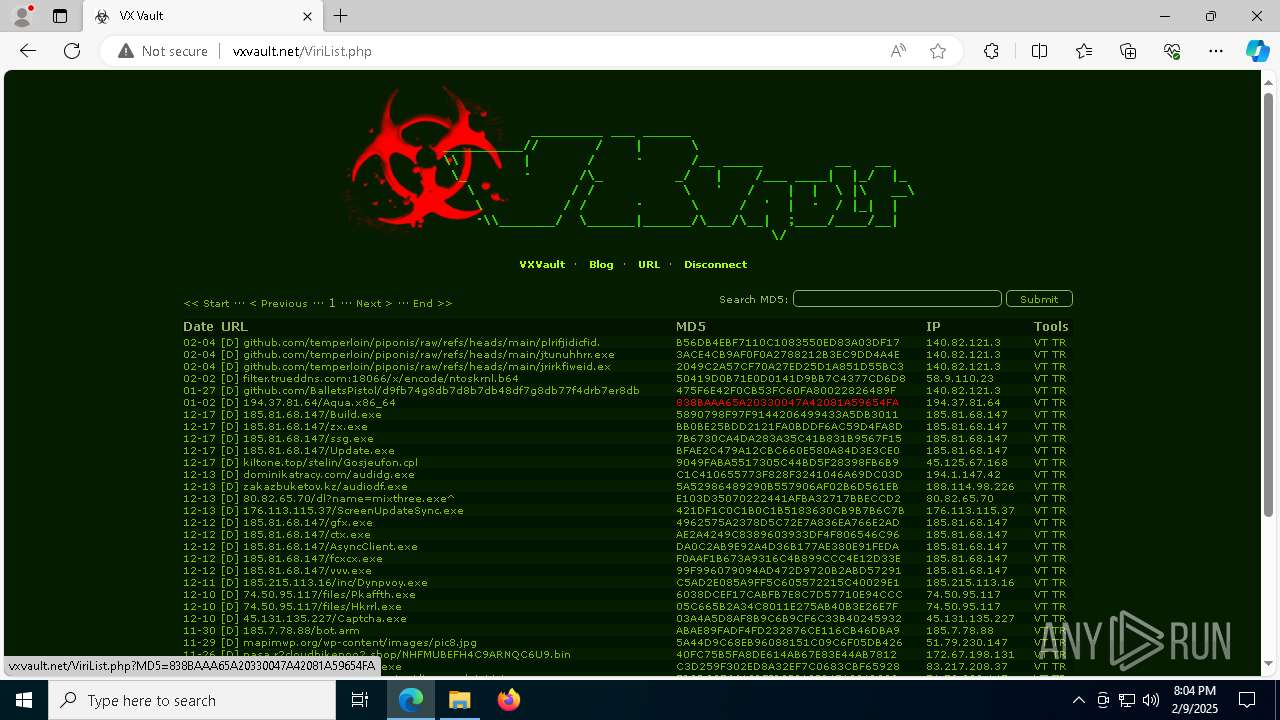The image size is (1280, 720).
Task: Open the plrifjidicfid. GitHub URL entry
Action: point(421,343)
